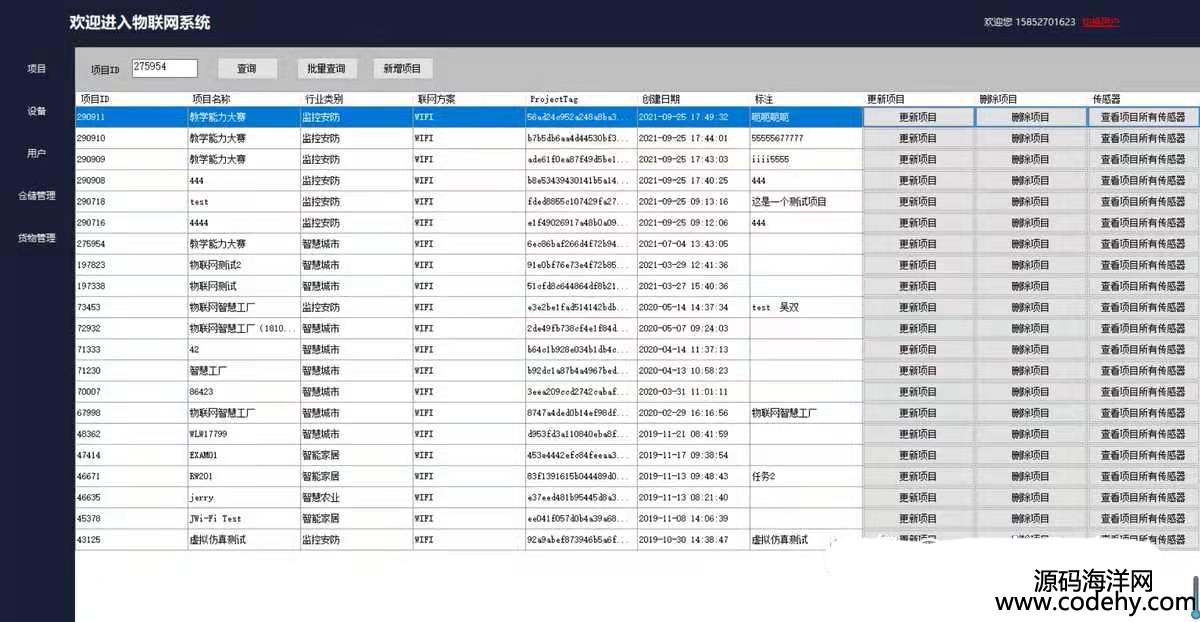This screenshot has height=622, width=1200.
Task: Click the 批量查询 button
Action: point(326,69)
